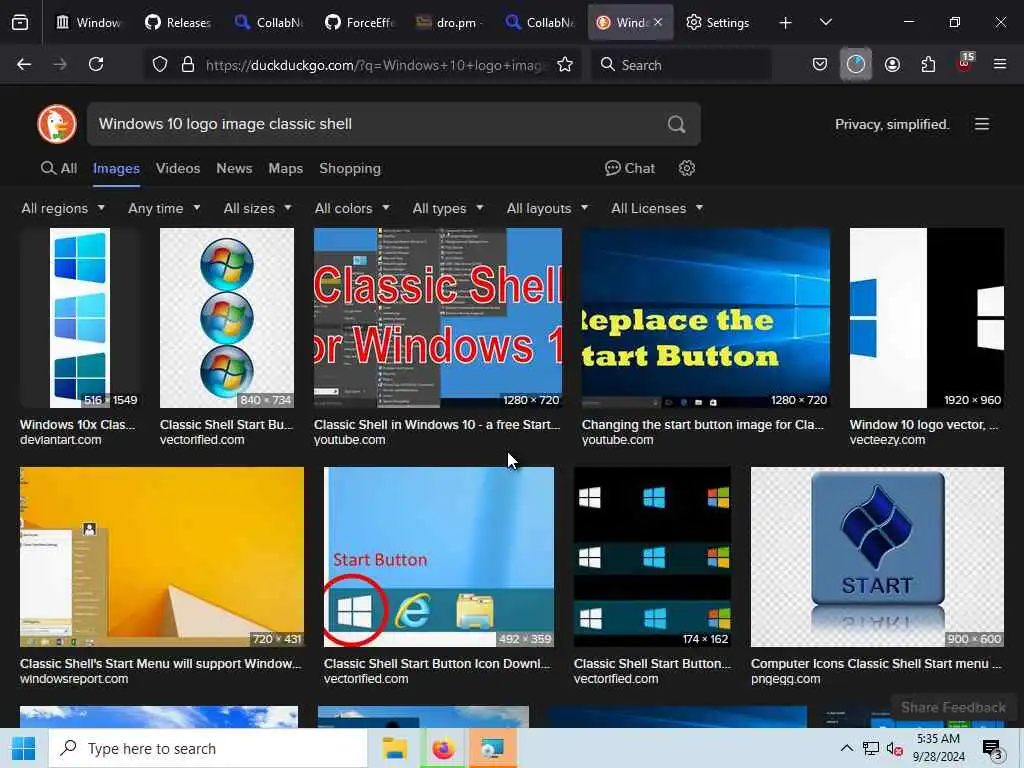Open the Windows Start menu

(x=24, y=748)
